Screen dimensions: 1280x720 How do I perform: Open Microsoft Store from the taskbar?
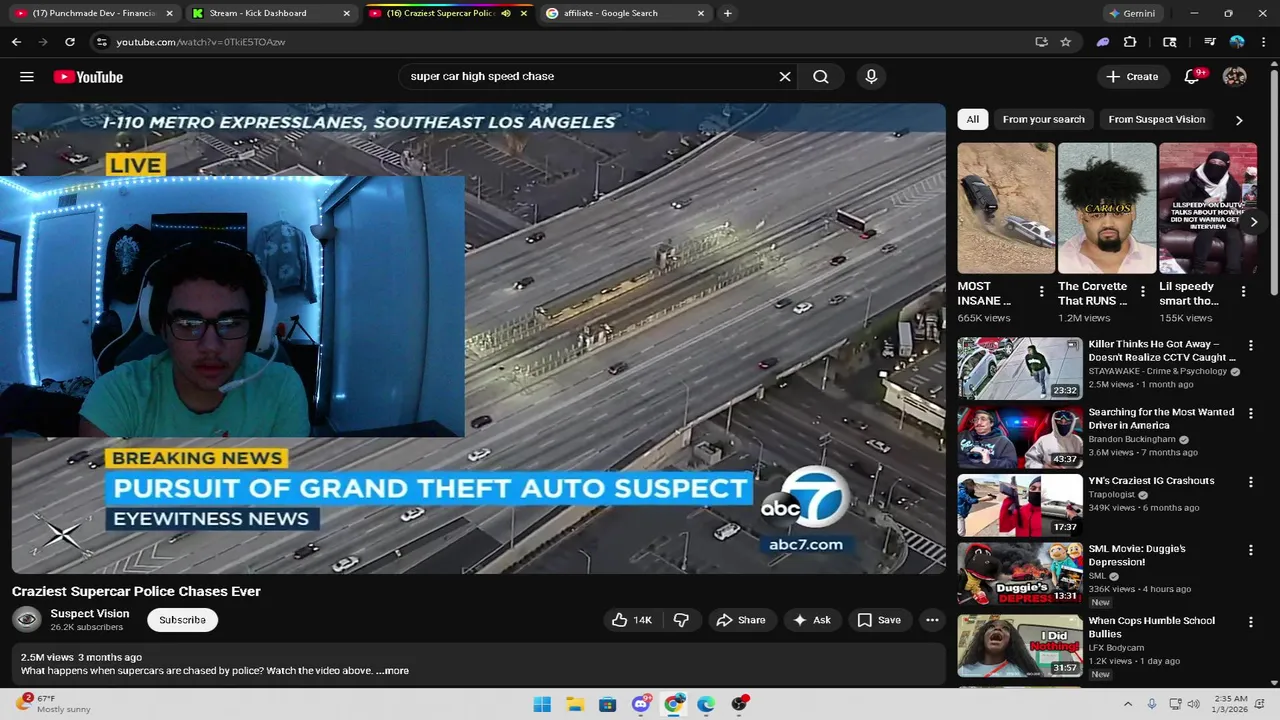[607, 704]
